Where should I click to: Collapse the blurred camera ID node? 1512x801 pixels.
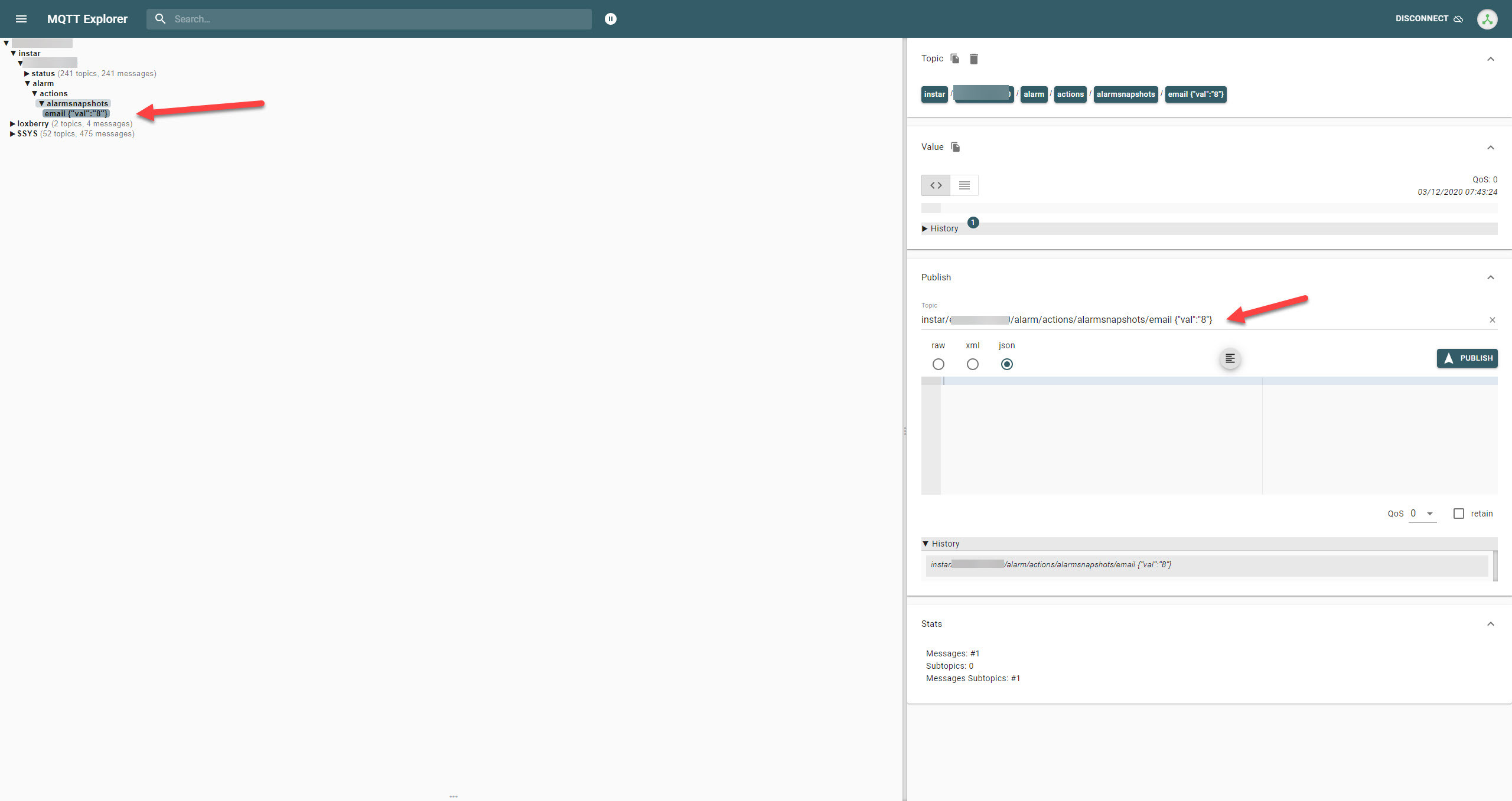[x=20, y=64]
